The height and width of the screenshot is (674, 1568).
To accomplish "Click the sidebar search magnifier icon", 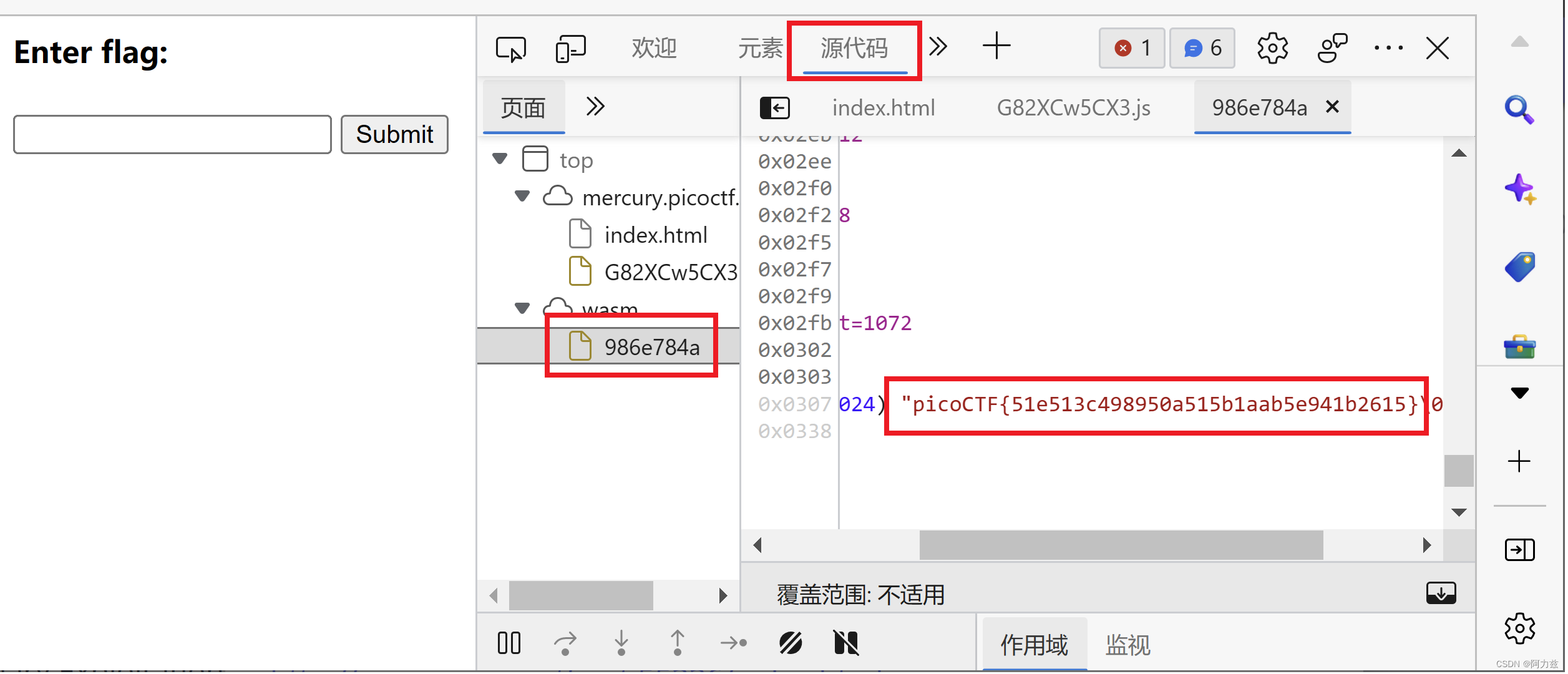I will pyautogui.click(x=1519, y=110).
